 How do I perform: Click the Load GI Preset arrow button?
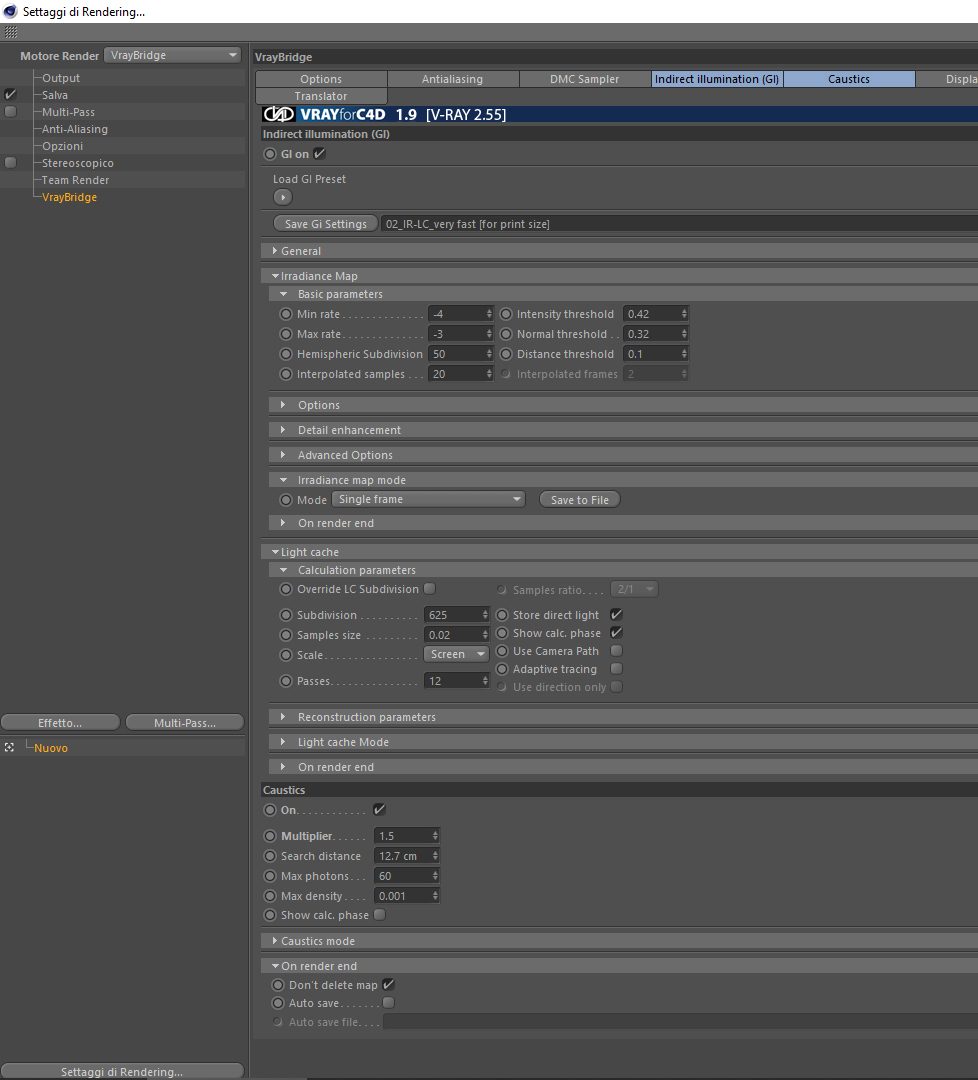point(282,198)
